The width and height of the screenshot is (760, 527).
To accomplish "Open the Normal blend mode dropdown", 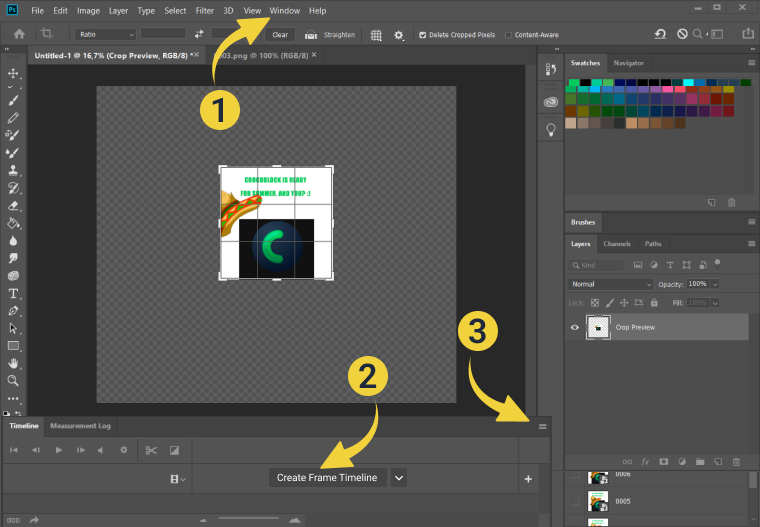I will 611,284.
